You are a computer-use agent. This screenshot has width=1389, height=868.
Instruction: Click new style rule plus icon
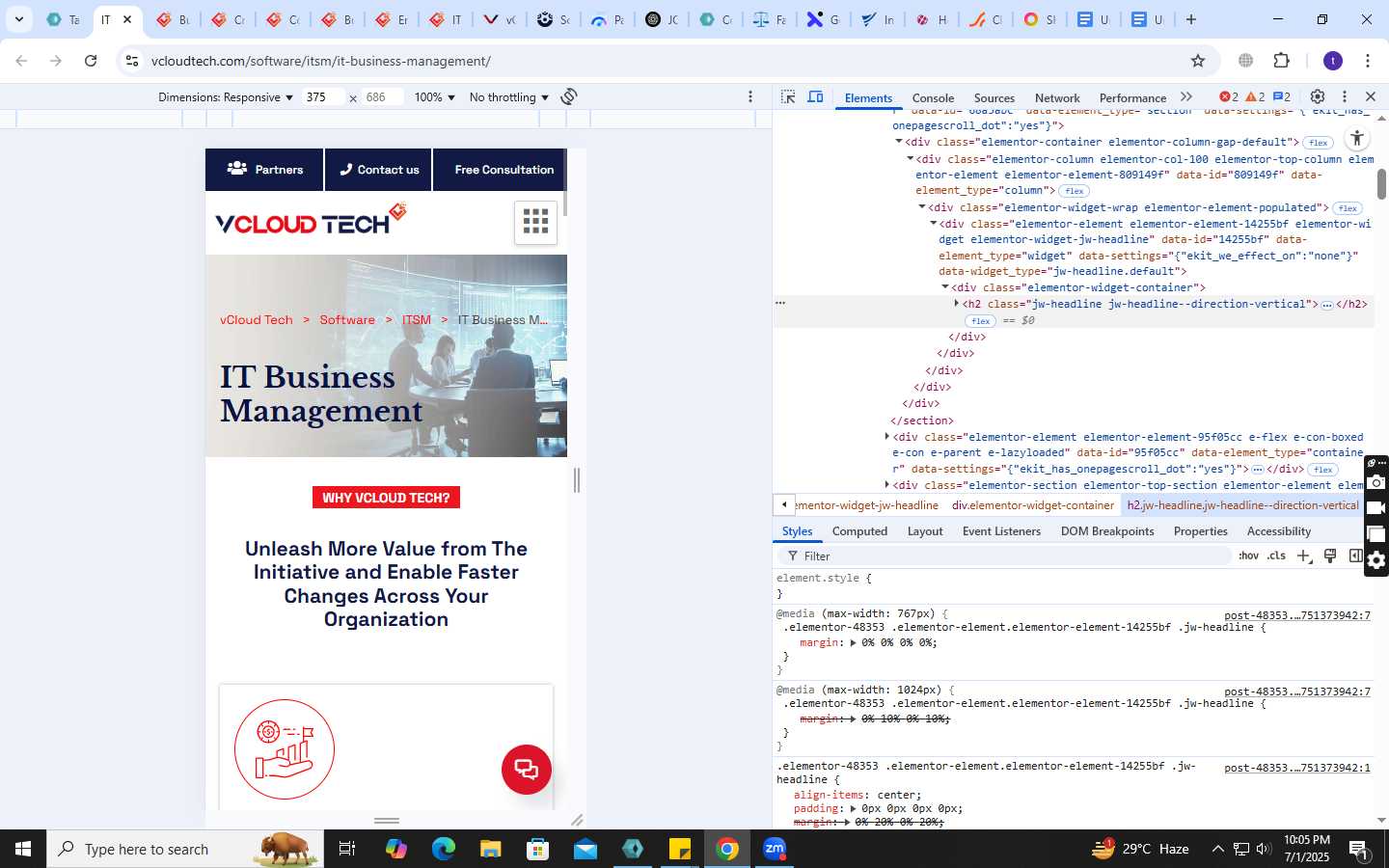click(1304, 556)
